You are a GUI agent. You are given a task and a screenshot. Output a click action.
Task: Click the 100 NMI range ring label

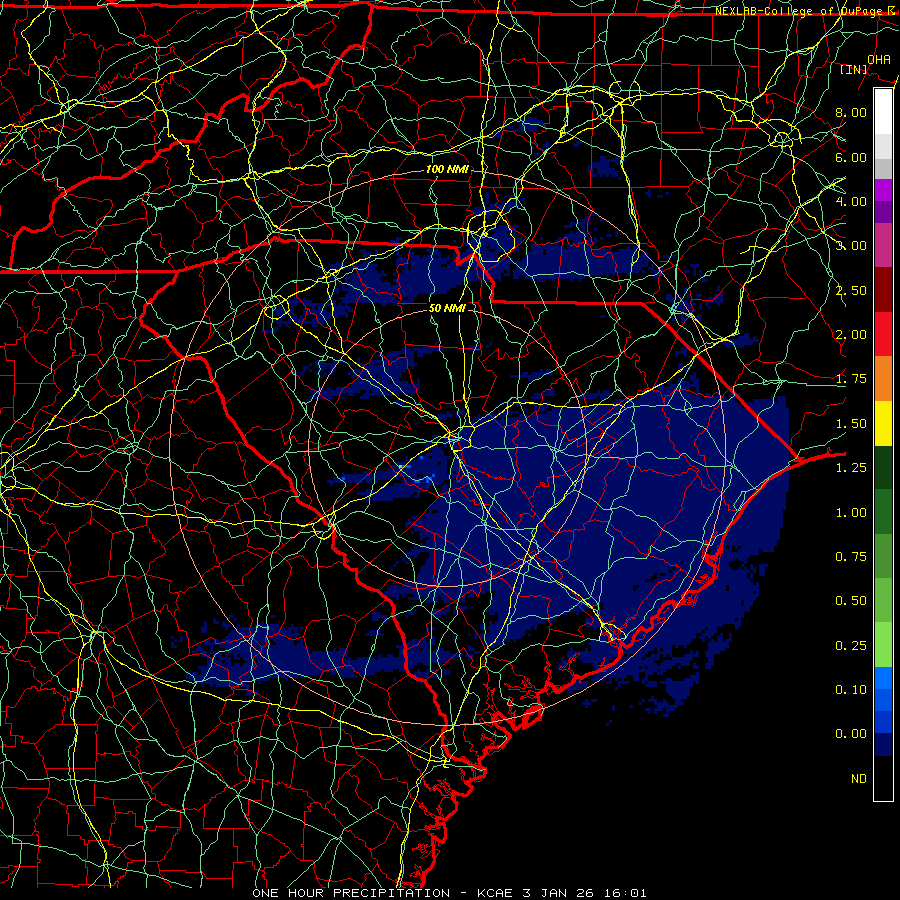[447, 169]
